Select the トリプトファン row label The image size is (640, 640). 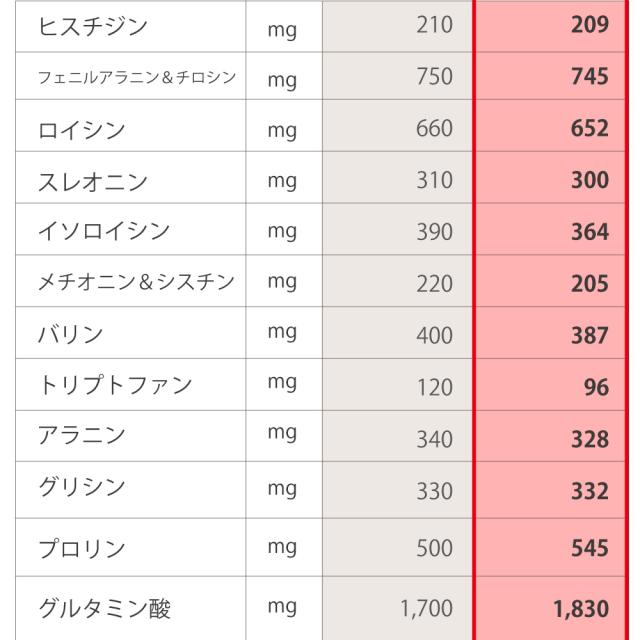[x=114, y=387]
